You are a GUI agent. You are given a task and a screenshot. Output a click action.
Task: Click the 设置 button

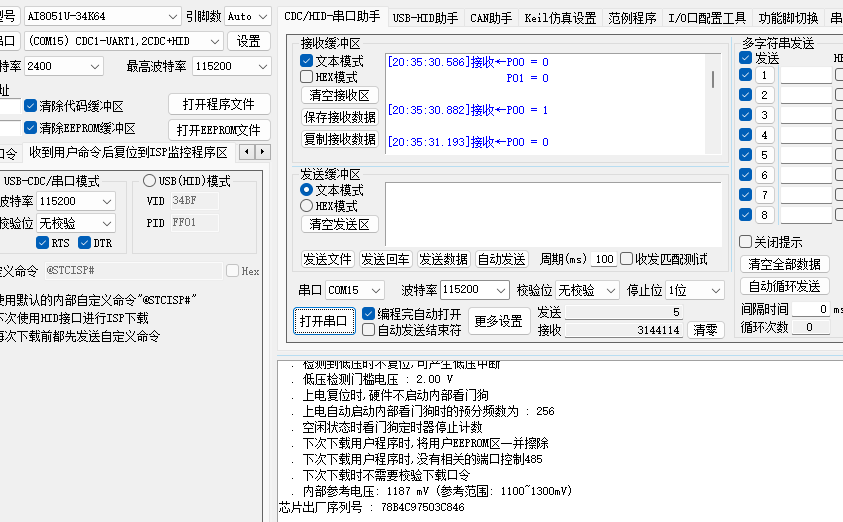(248, 41)
